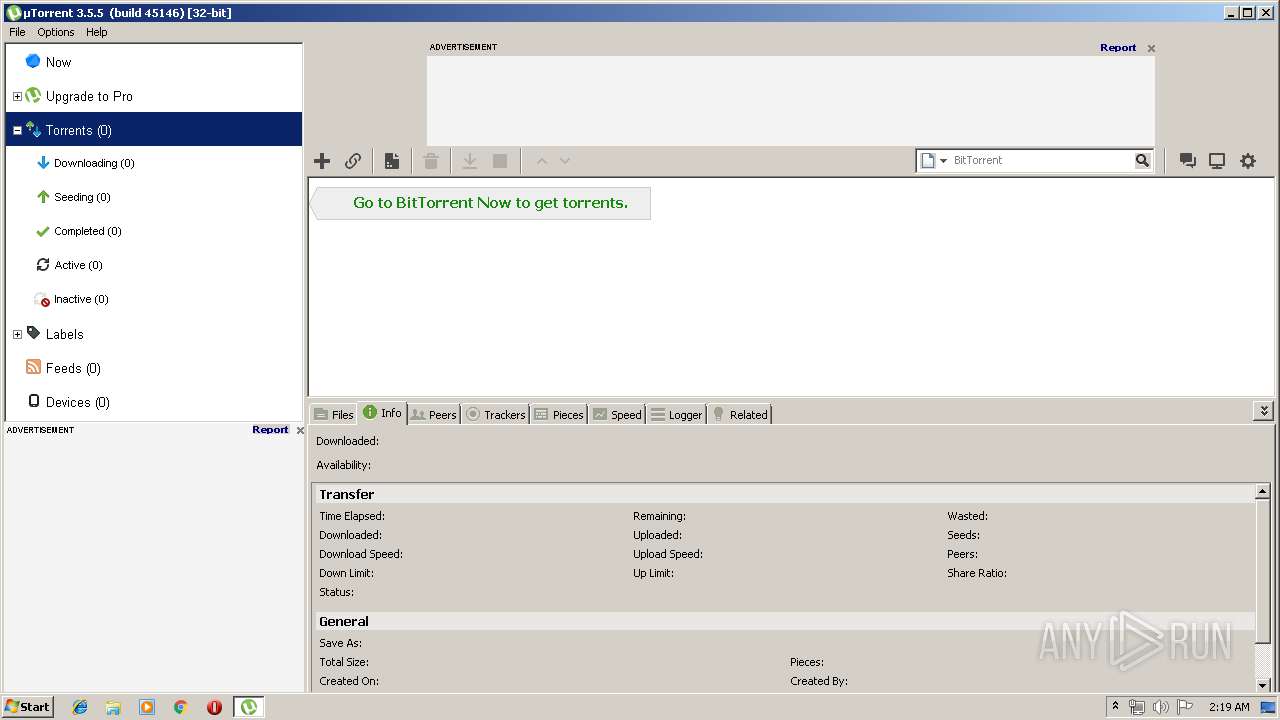Select Inactive (0) filter
1280x720 pixels.
81,299
